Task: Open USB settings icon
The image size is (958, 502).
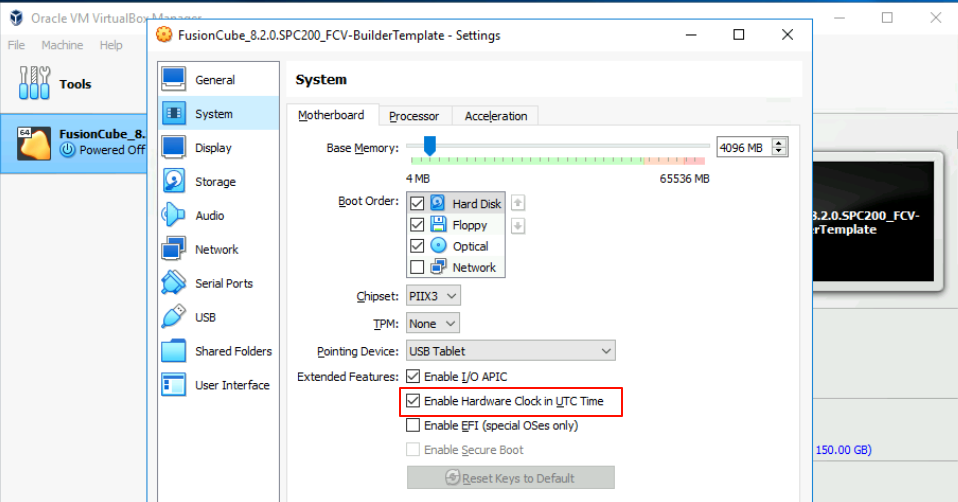Action: [174, 318]
